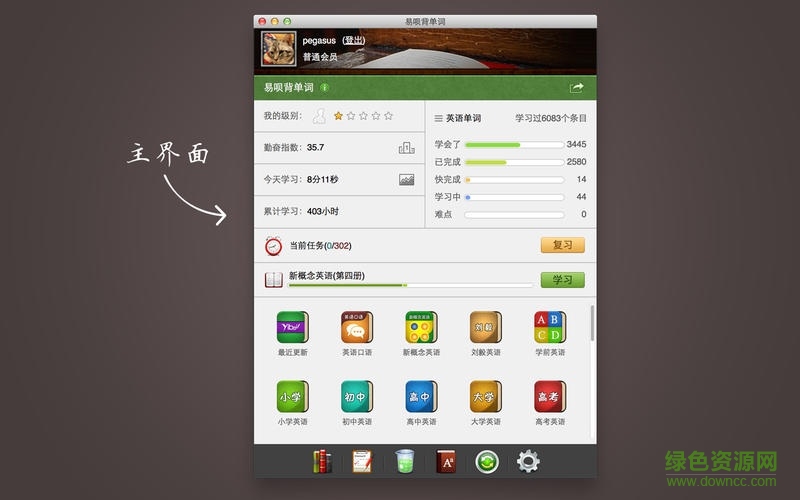Click the share arrow icon in green header

point(577,88)
